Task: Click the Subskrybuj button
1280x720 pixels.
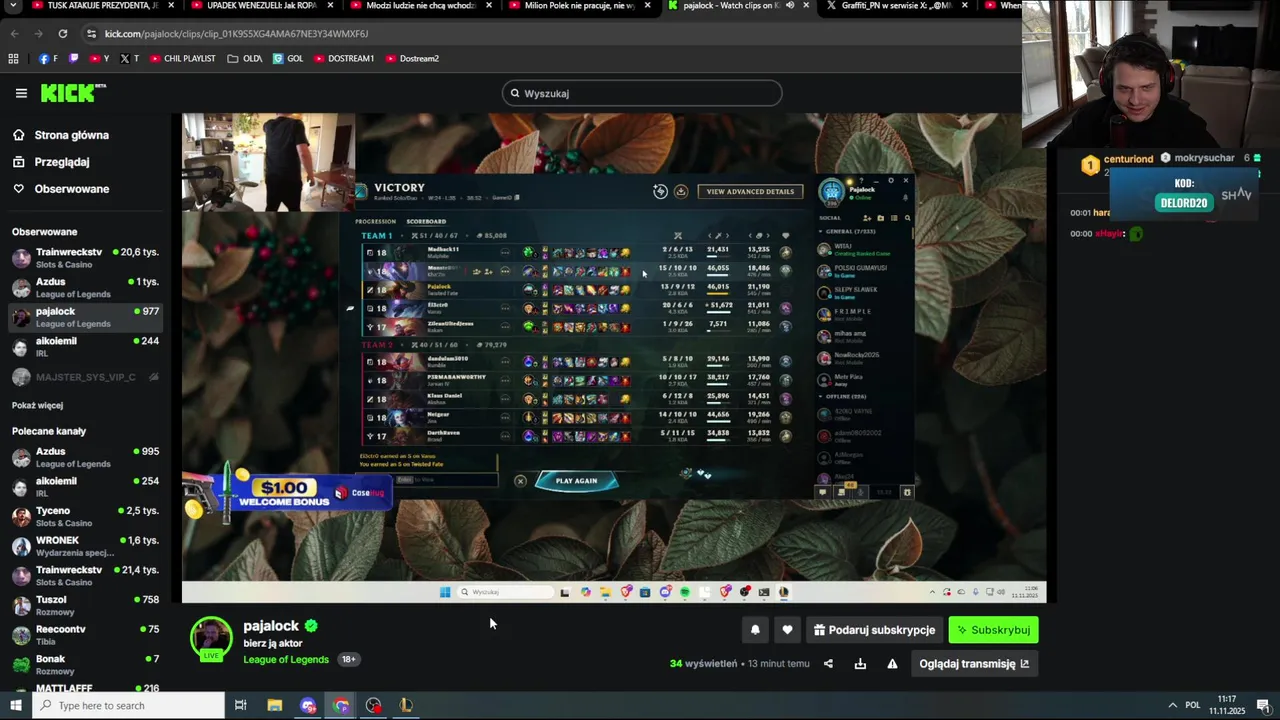Action: (x=993, y=629)
